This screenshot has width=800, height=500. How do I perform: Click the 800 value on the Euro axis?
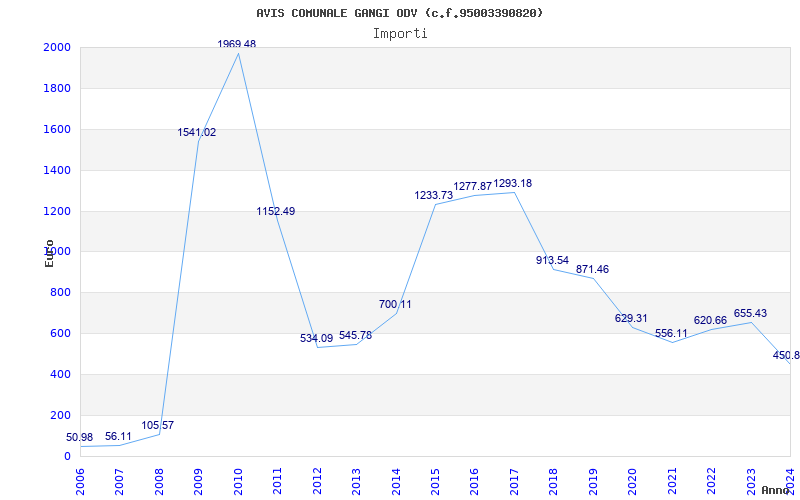click(x=60, y=293)
